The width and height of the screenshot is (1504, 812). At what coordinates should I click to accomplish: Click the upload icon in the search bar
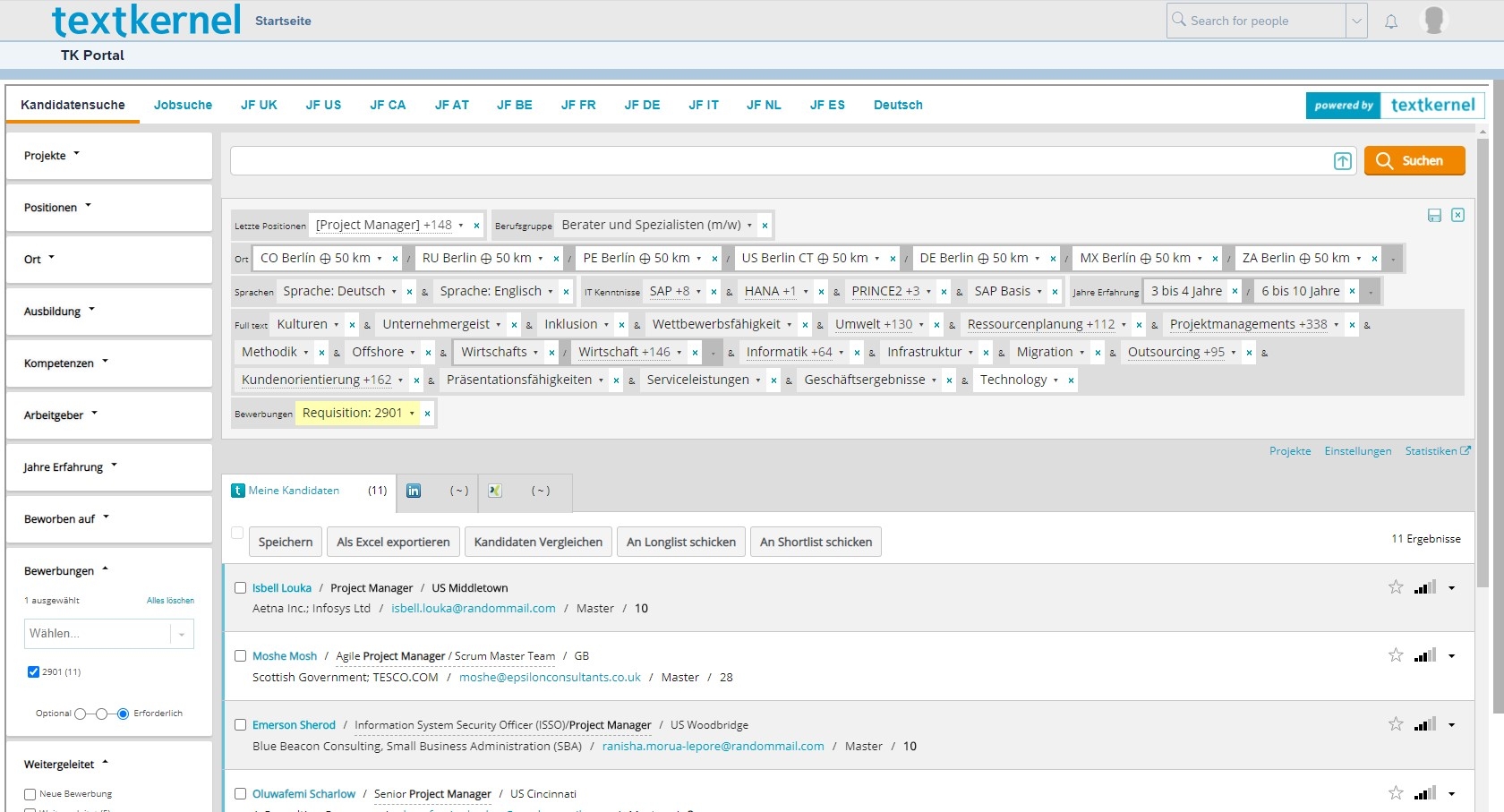pyautogui.click(x=1343, y=161)
